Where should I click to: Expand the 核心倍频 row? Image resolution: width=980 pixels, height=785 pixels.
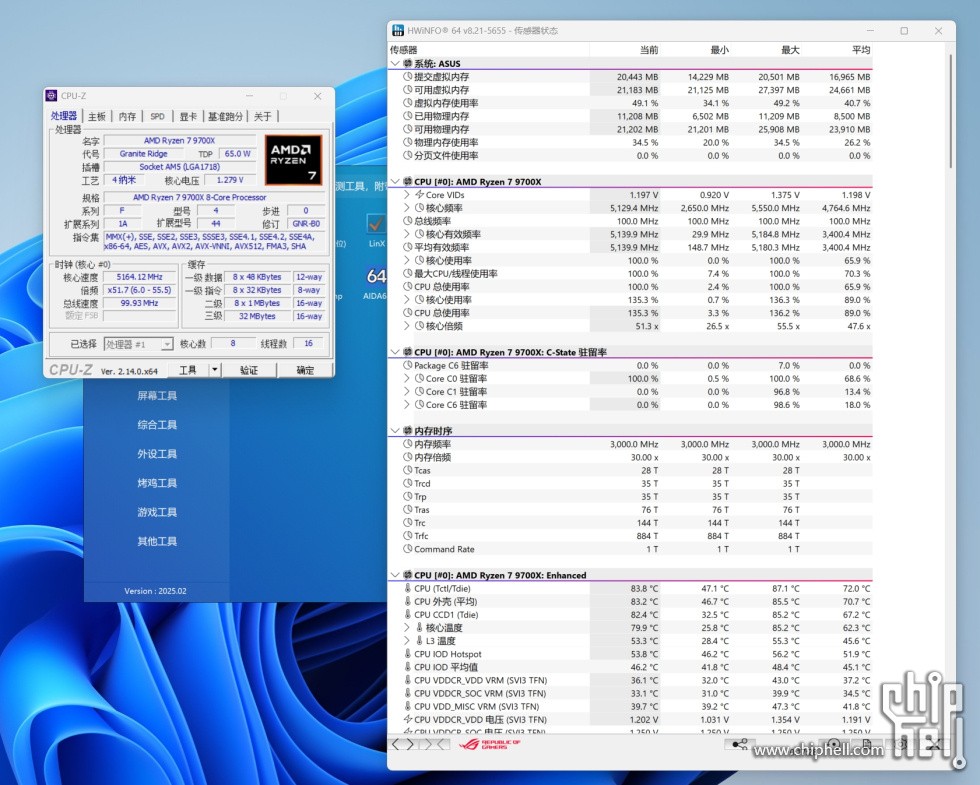(407, 326)
